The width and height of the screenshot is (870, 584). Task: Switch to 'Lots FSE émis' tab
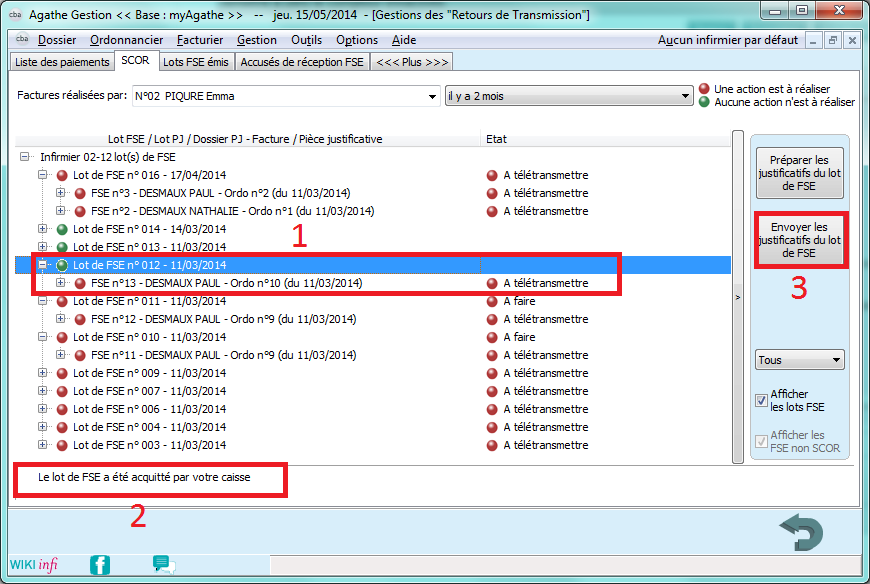click(196, 62)
